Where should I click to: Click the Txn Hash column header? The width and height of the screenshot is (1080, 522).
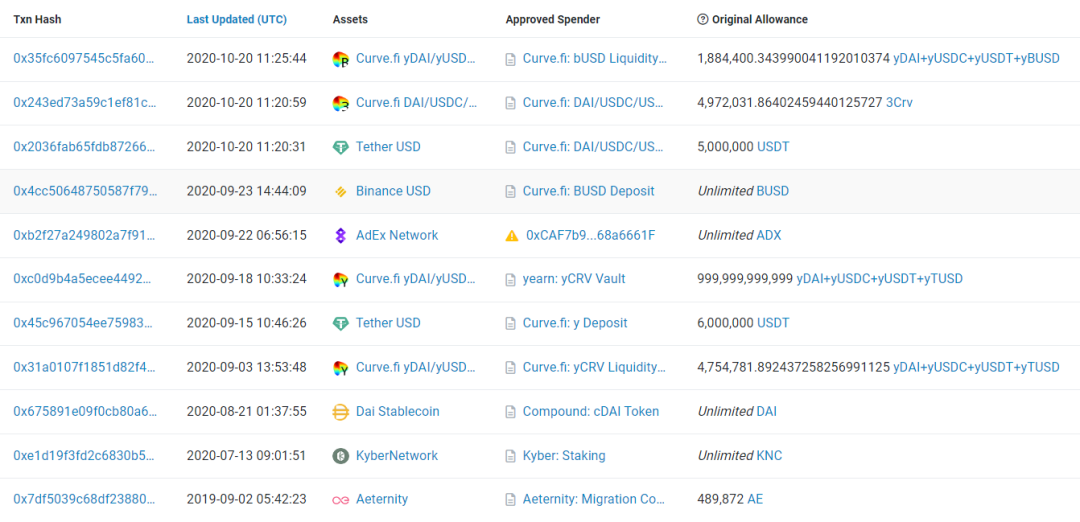tap(37, 19)
